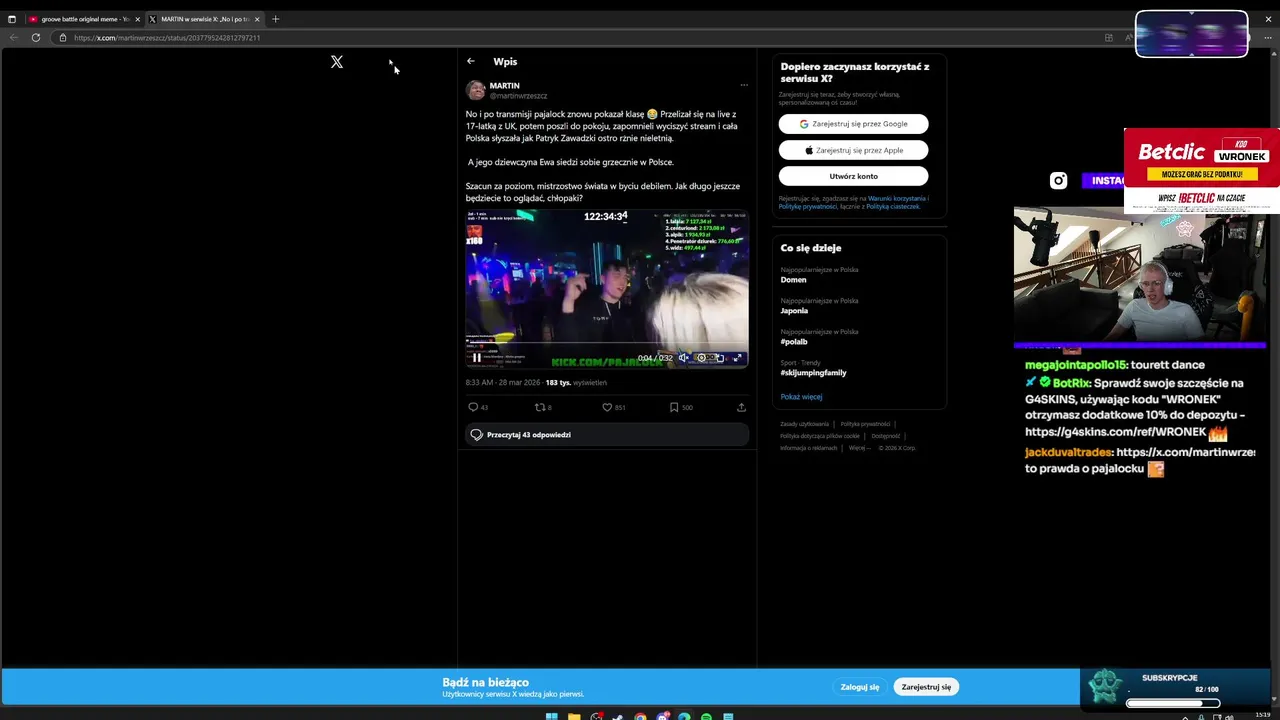Click Utwórz konto button
1280x720 pixels.
pos(853,176)
